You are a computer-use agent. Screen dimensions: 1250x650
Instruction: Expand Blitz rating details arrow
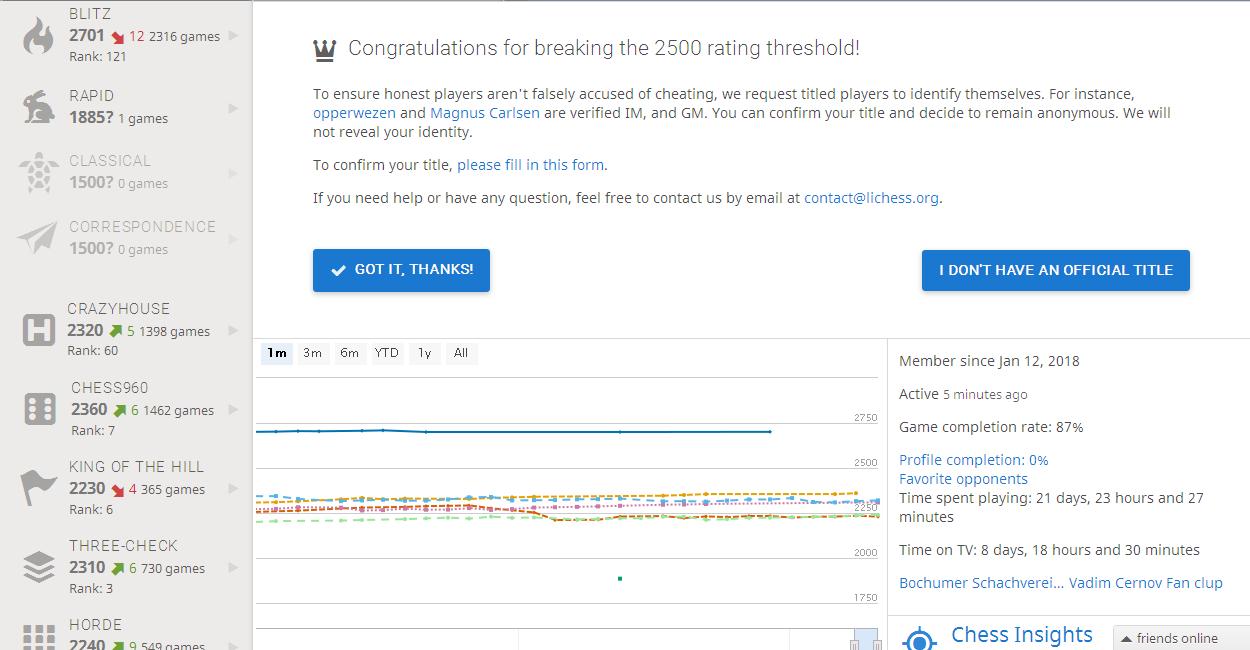tap(233, 36)
